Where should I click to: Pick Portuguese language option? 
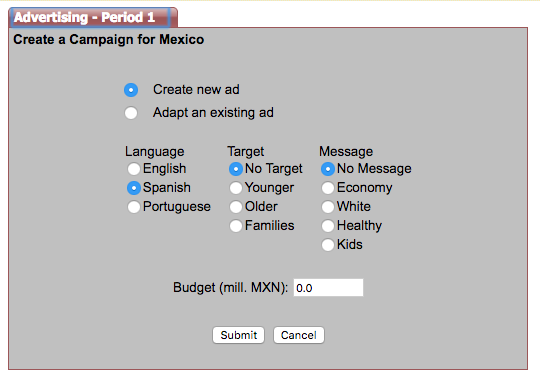(134, 207)
